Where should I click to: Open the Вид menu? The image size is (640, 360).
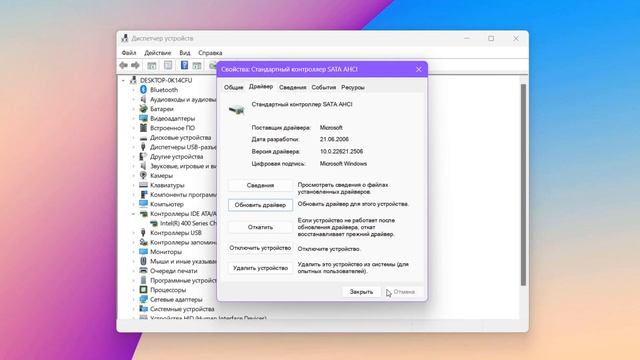tap(185, 53)
